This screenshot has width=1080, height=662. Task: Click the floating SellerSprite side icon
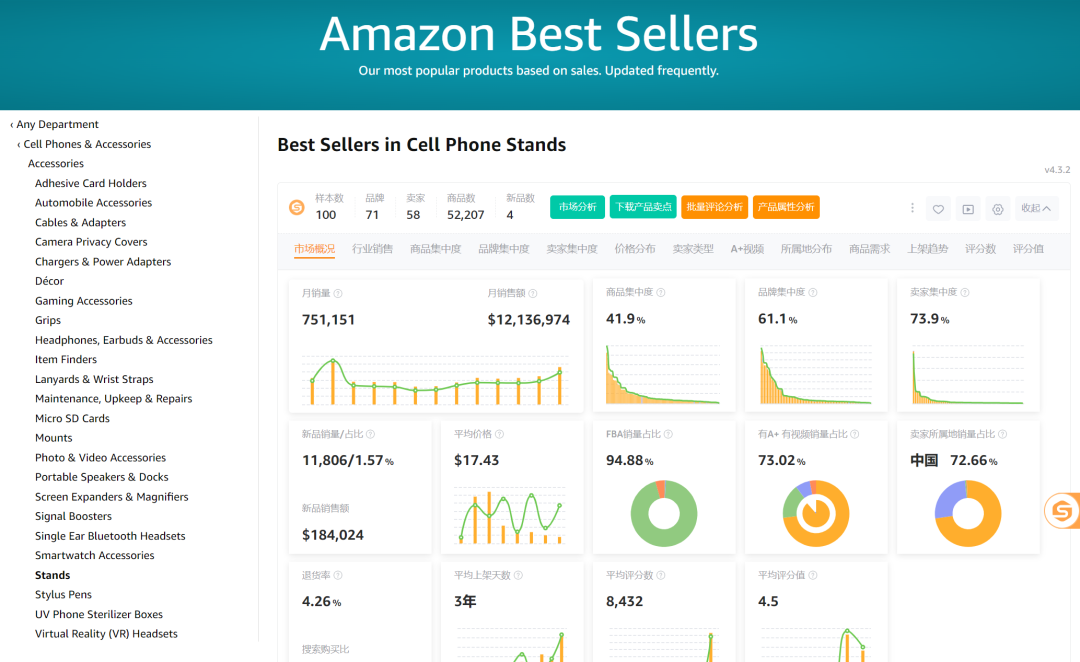[x=1062, y=511]
